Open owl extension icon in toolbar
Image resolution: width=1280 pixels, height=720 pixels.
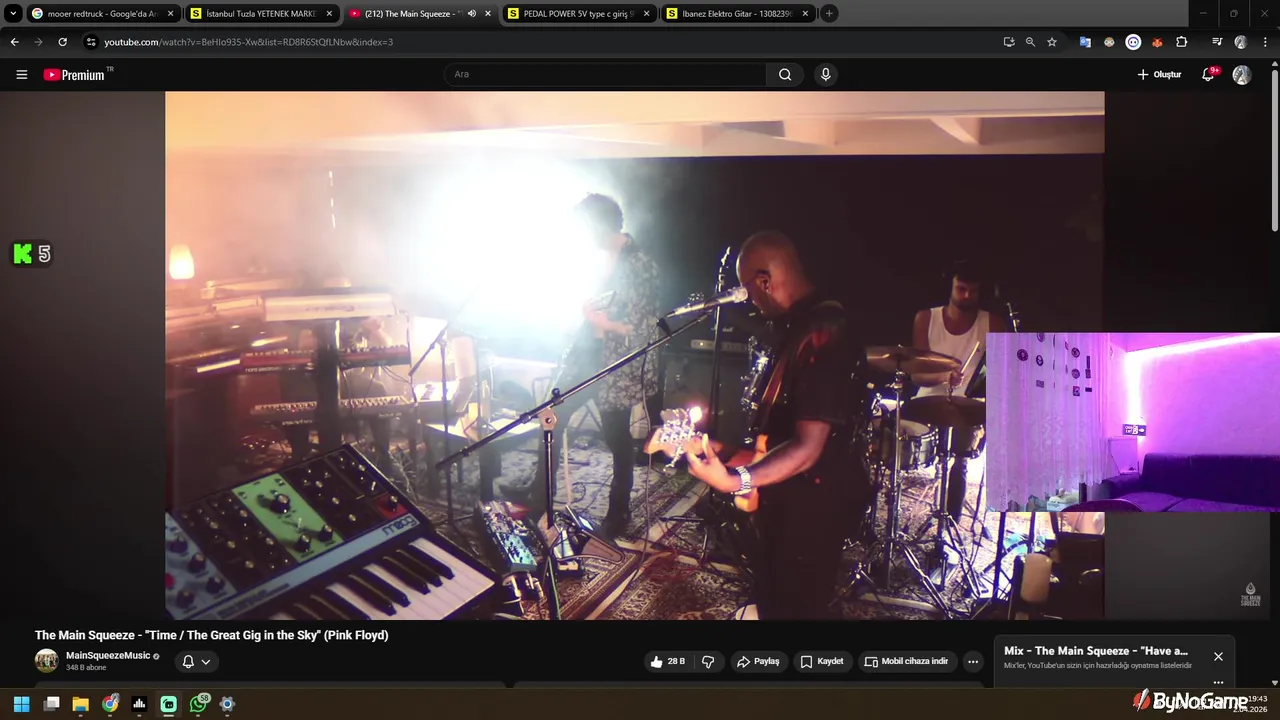click(x=1109, y=42)
